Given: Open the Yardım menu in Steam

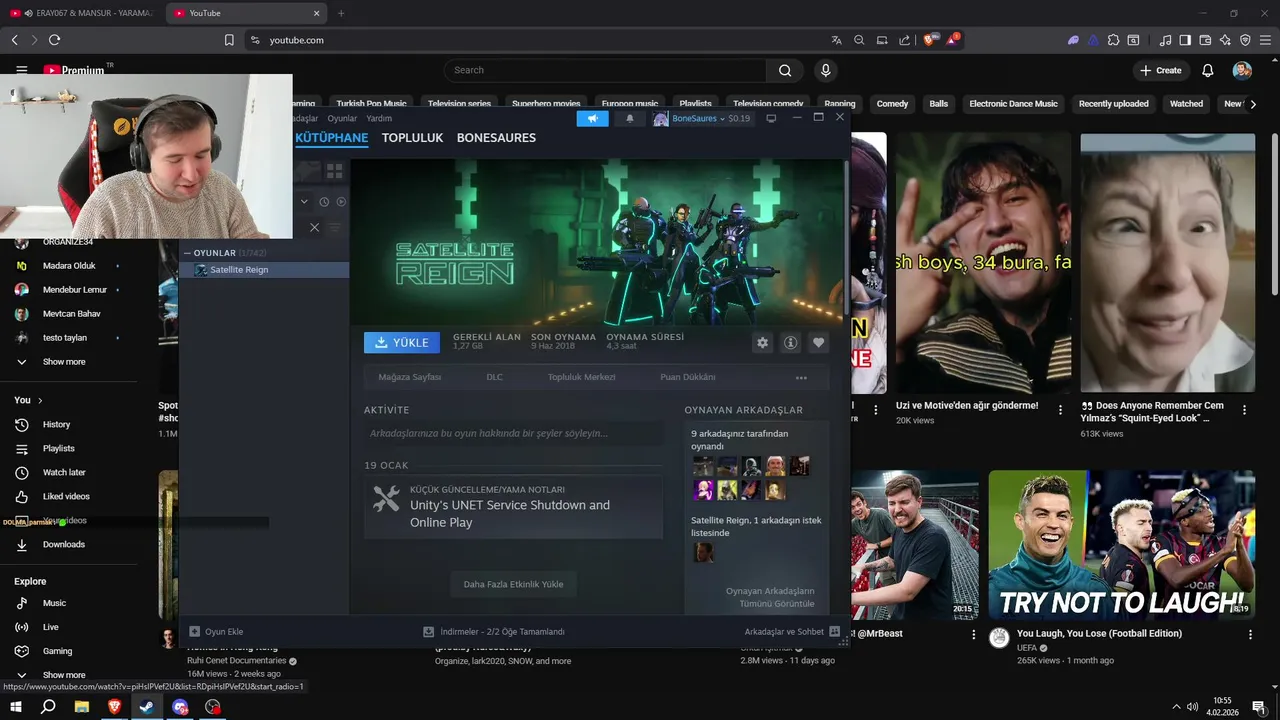Looking at the screenshot, I should click(x=379, y=118).
